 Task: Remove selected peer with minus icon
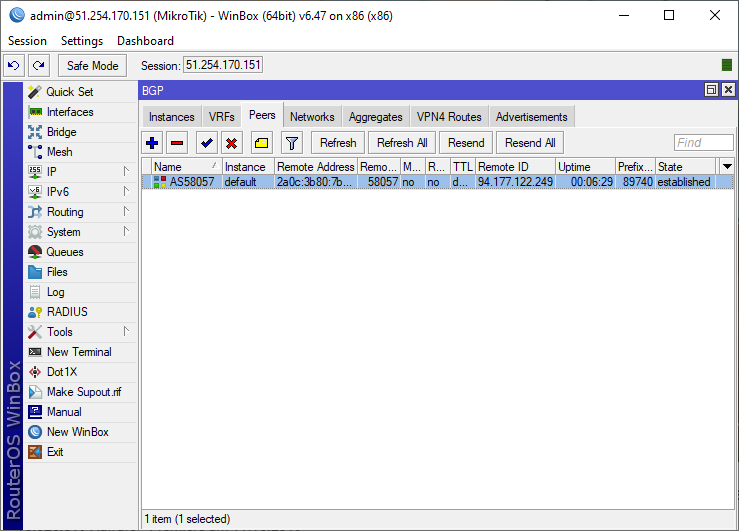coord(177,143)
